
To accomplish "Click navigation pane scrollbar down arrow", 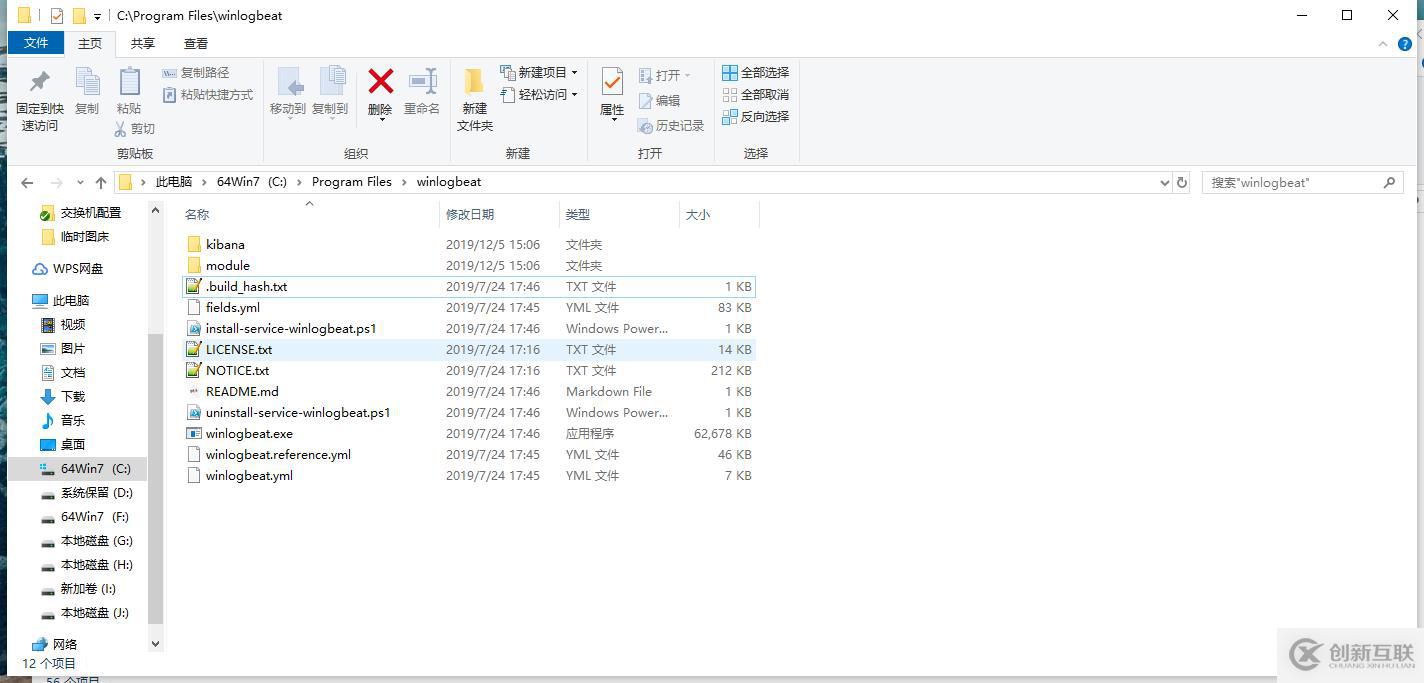I will pyautogui.click(x=155, y=644).
